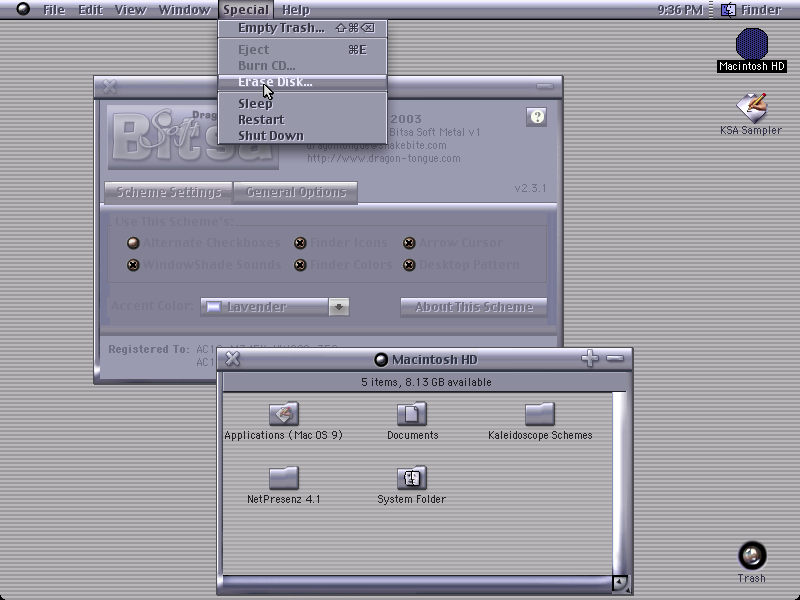Click the menu bar clock showing 9:36 PM
The width and height of the screenshot is (800, 600).
pyautogui.click(x=680, y=10)
